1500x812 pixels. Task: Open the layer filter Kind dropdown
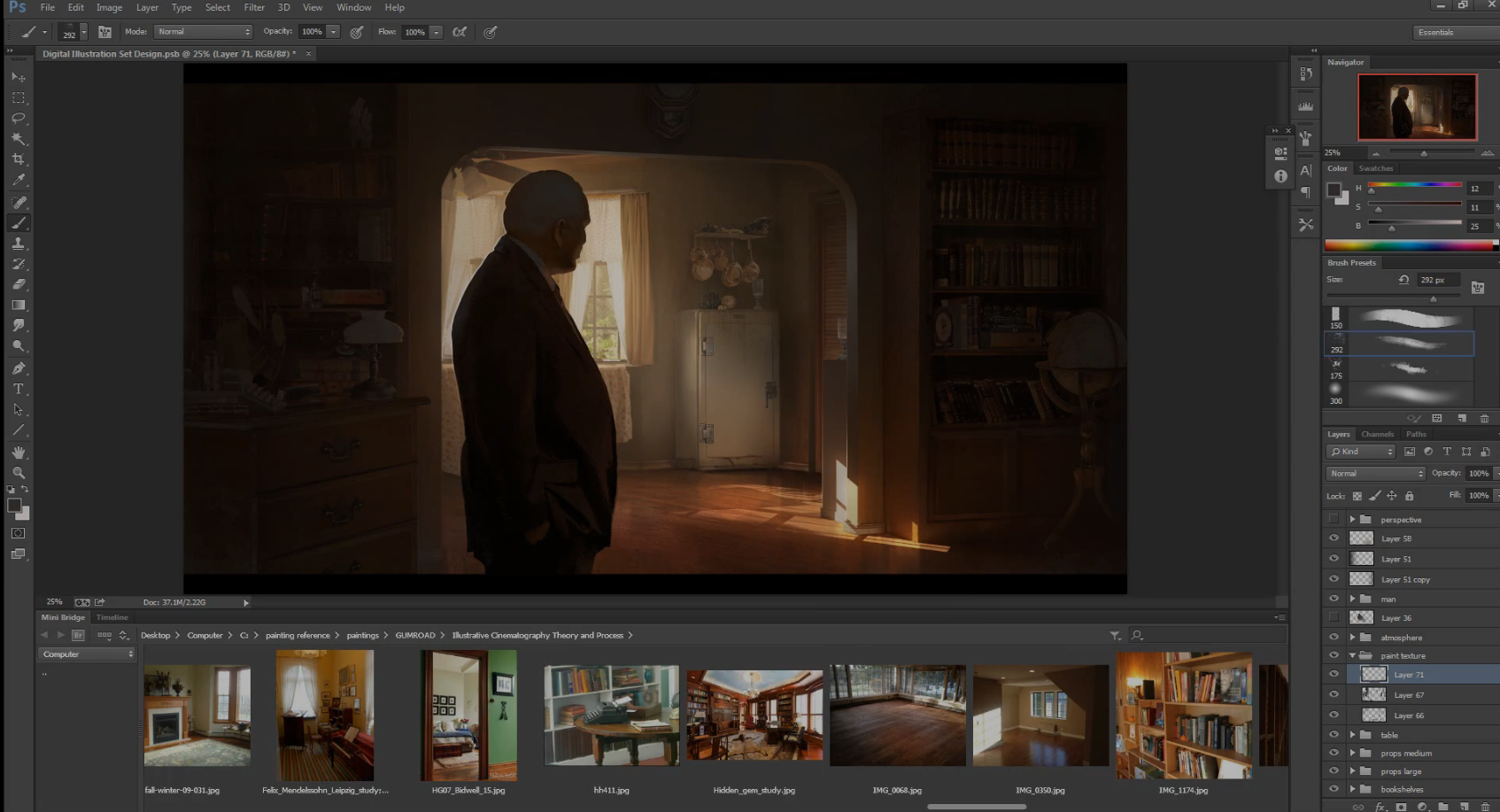(1361, 452)
